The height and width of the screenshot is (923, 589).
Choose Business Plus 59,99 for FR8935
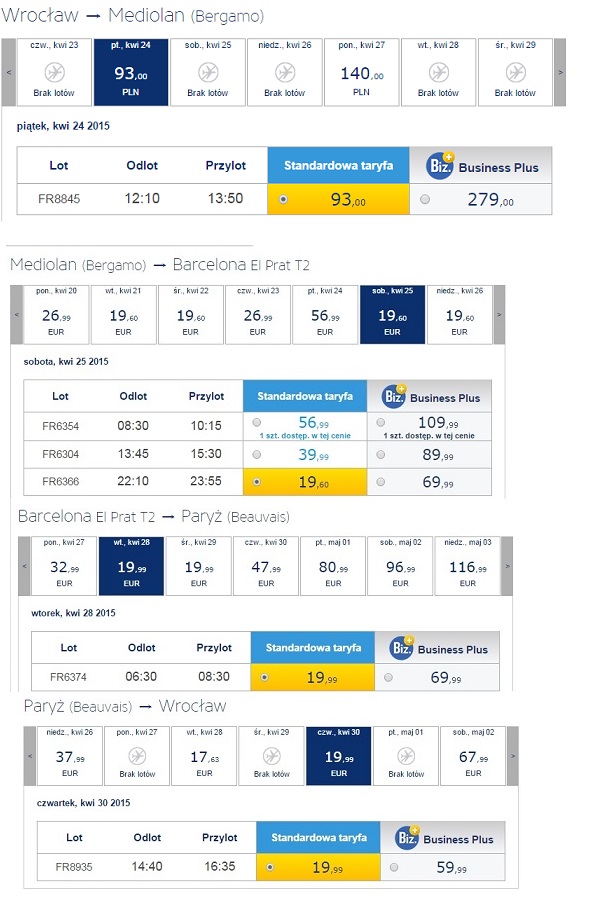click(x=394, y=867)
